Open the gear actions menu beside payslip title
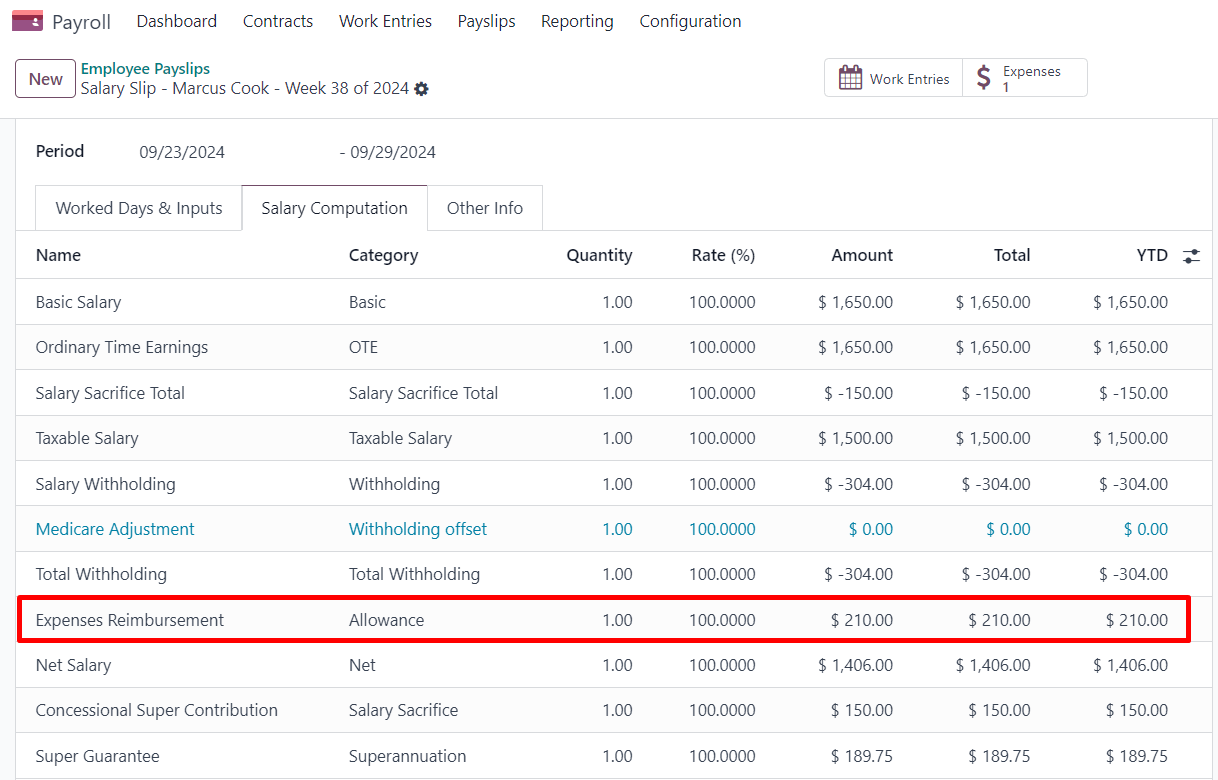This screenshot has width=1218, height=780. point(422,89)
